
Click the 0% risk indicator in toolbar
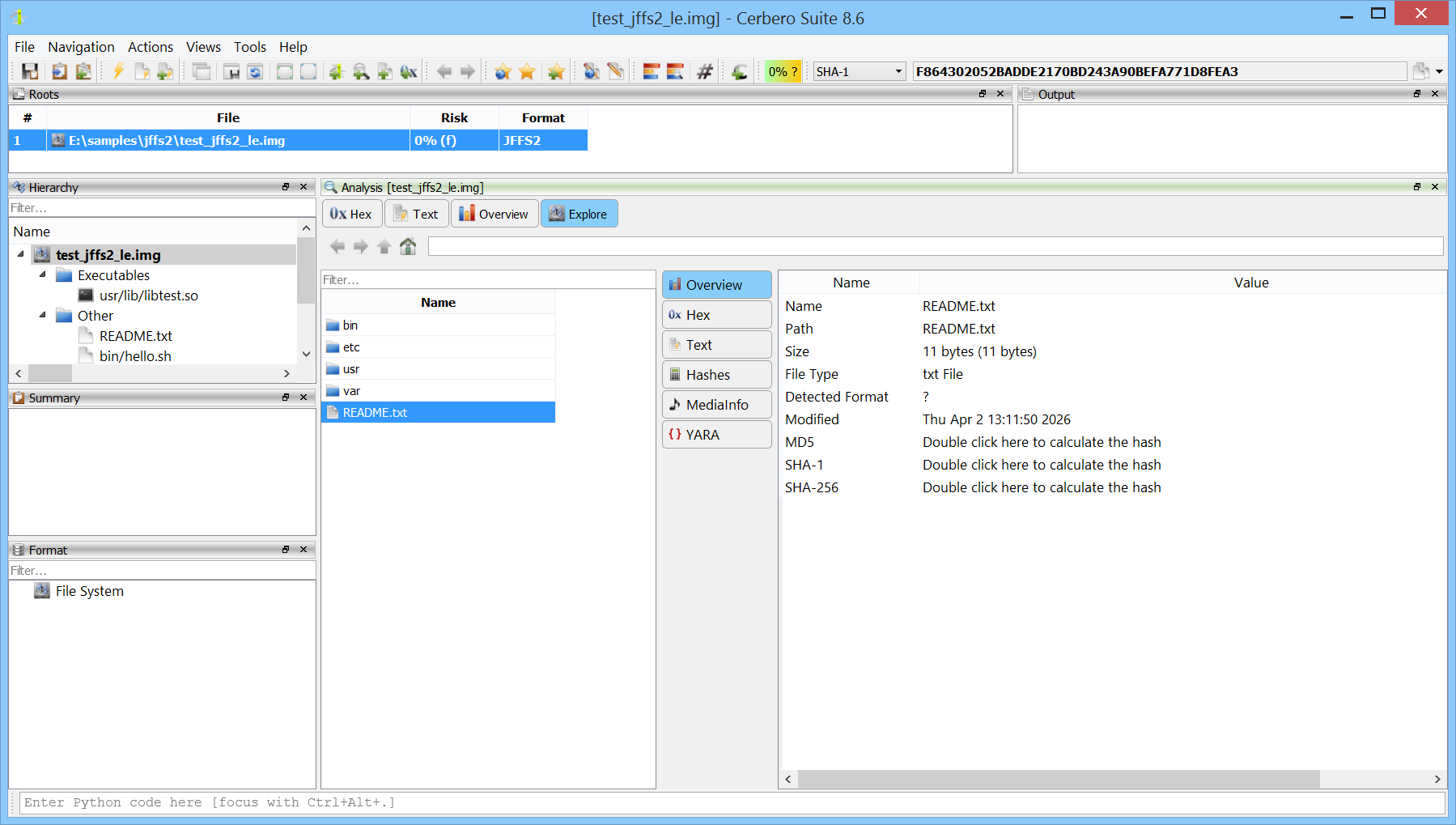[x=783, y=71]
